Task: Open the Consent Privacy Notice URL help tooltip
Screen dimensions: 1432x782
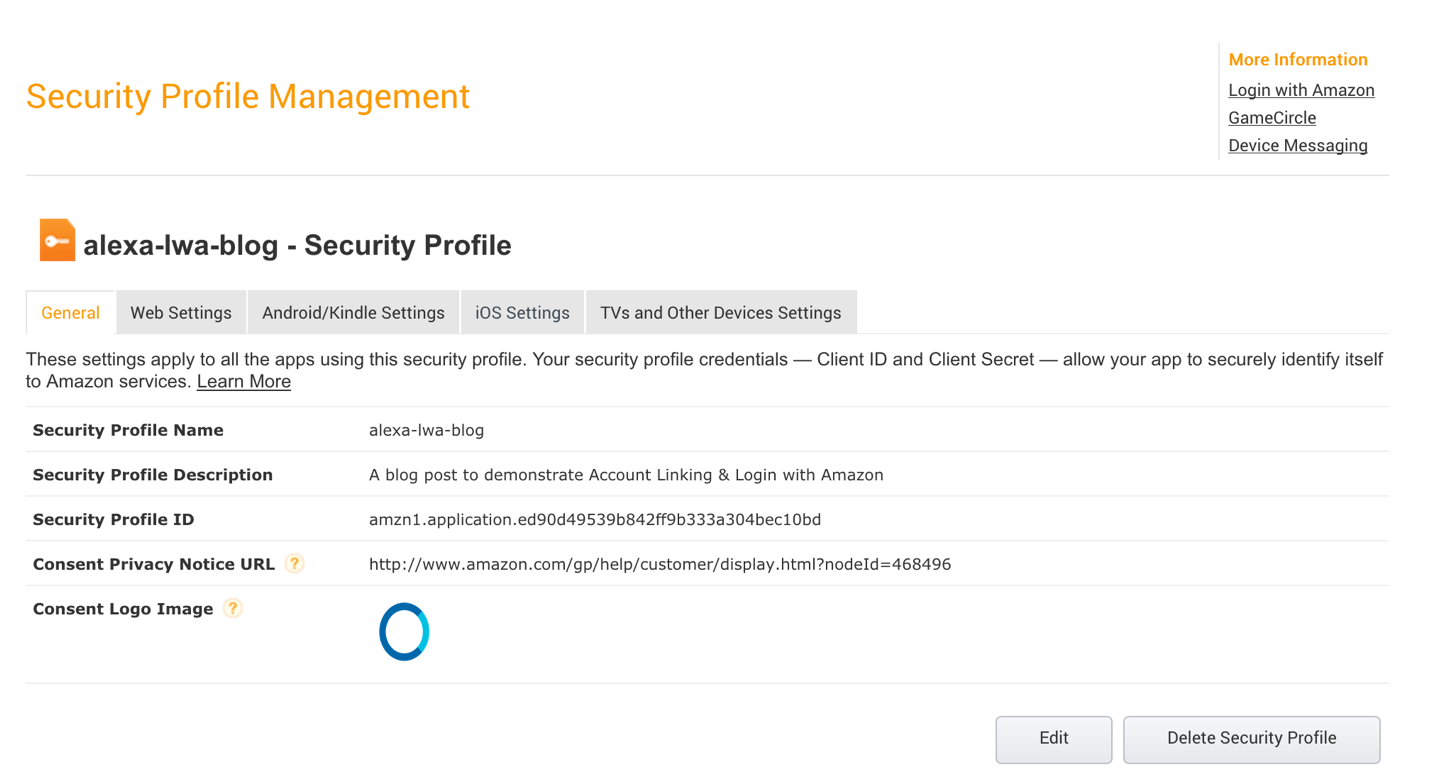Action: pyautogui.click(x=295, y=564)
